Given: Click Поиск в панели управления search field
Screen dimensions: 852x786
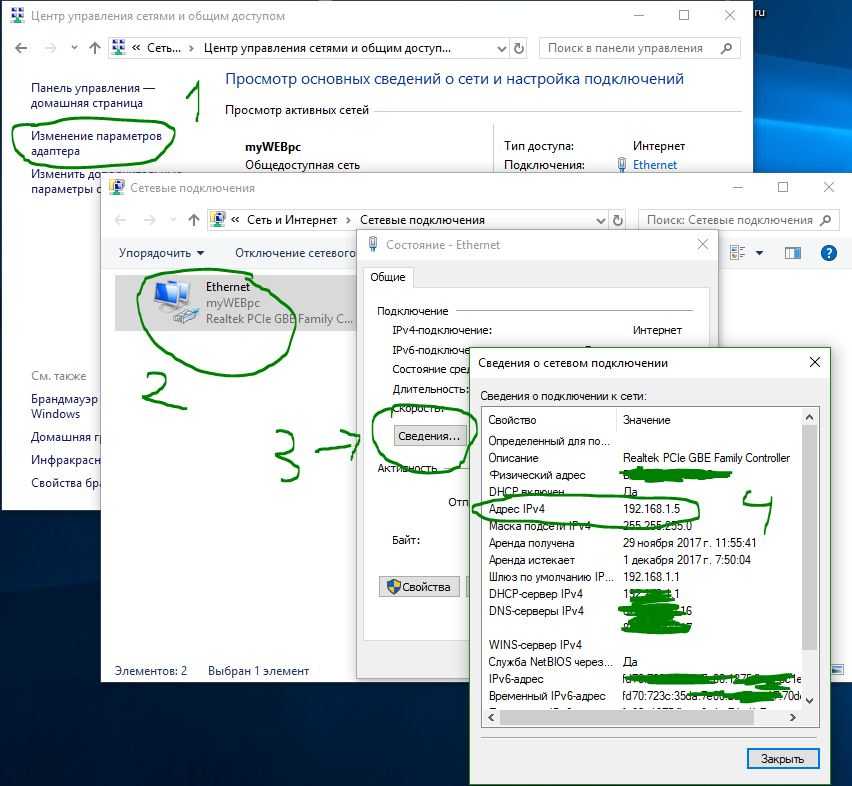Looking at the screenshot, I should [640, 48].
